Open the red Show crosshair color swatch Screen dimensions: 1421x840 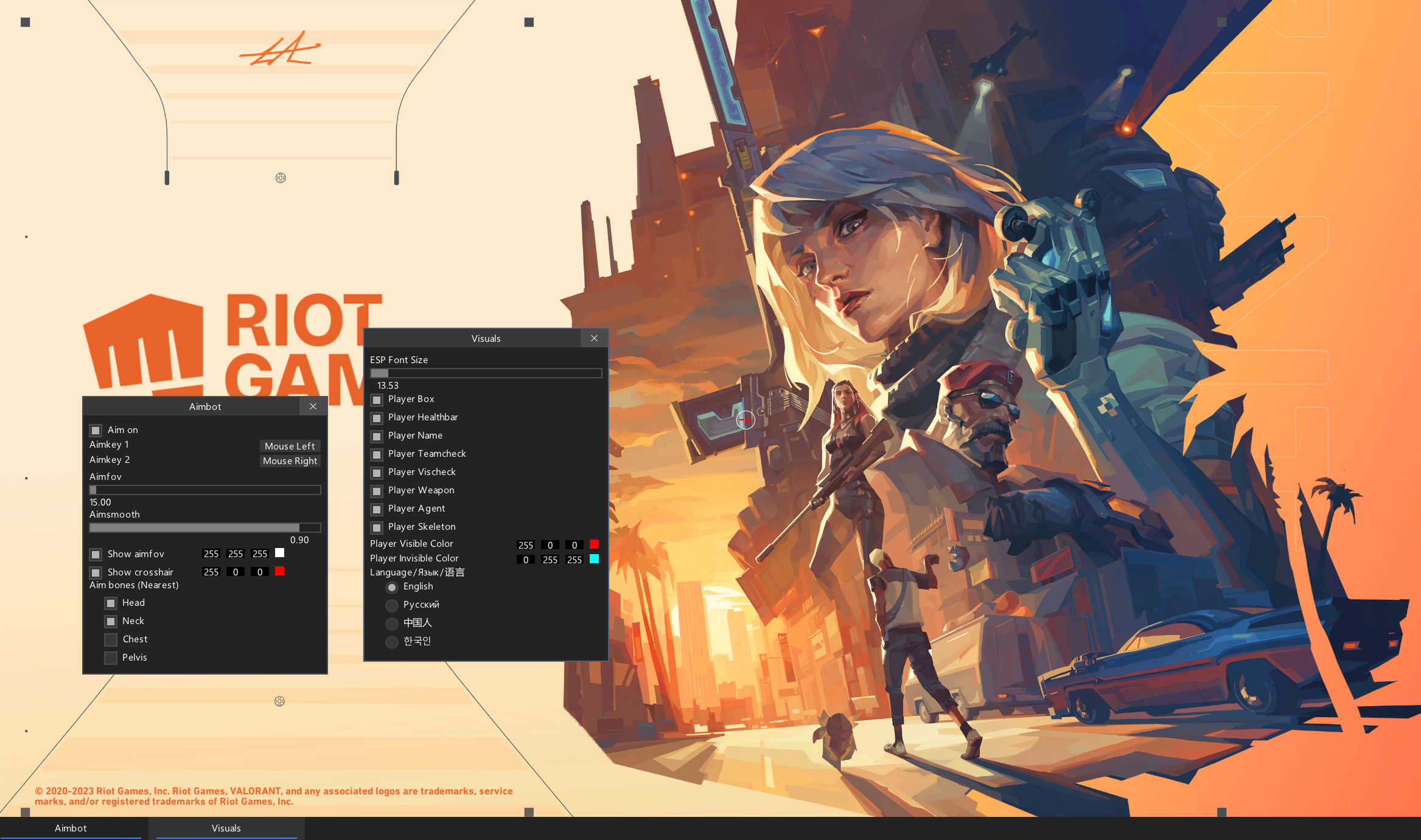pos(280,571)
